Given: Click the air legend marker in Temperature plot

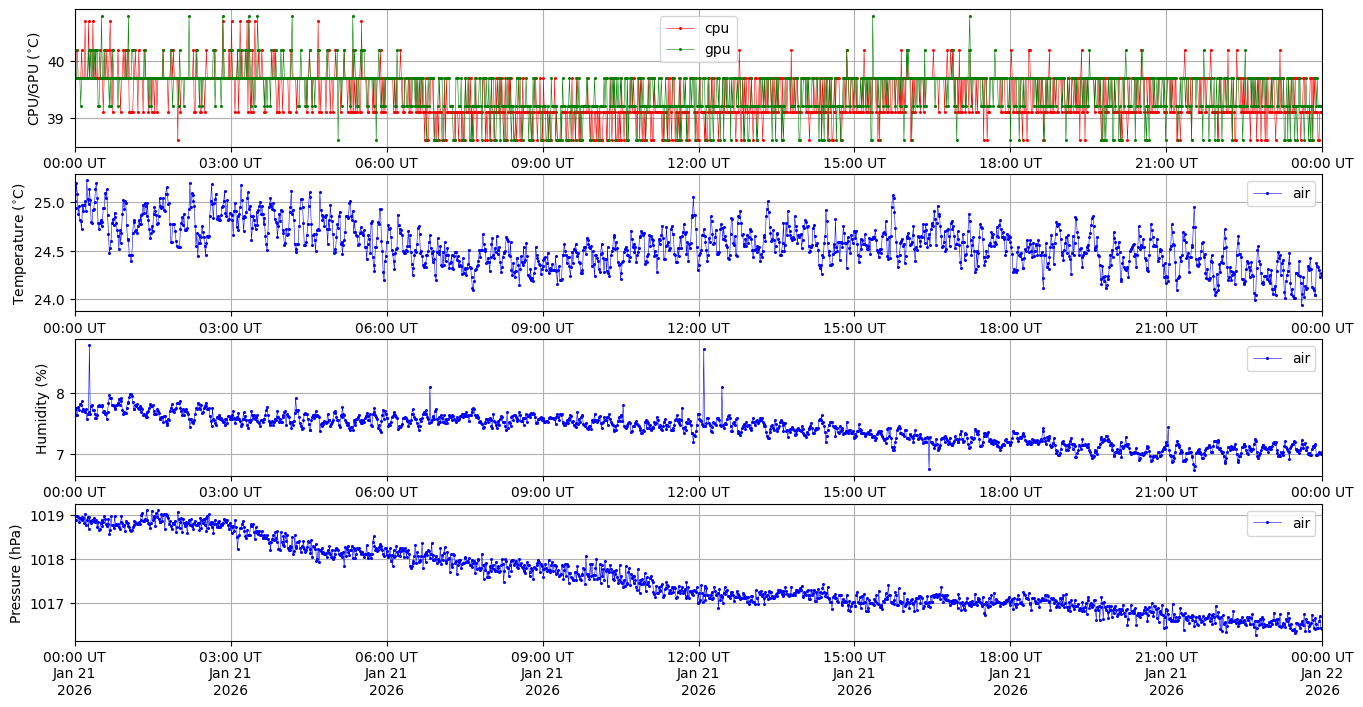Looking at the screenshot, I should pyautogui.click(x=1267, y=193).
